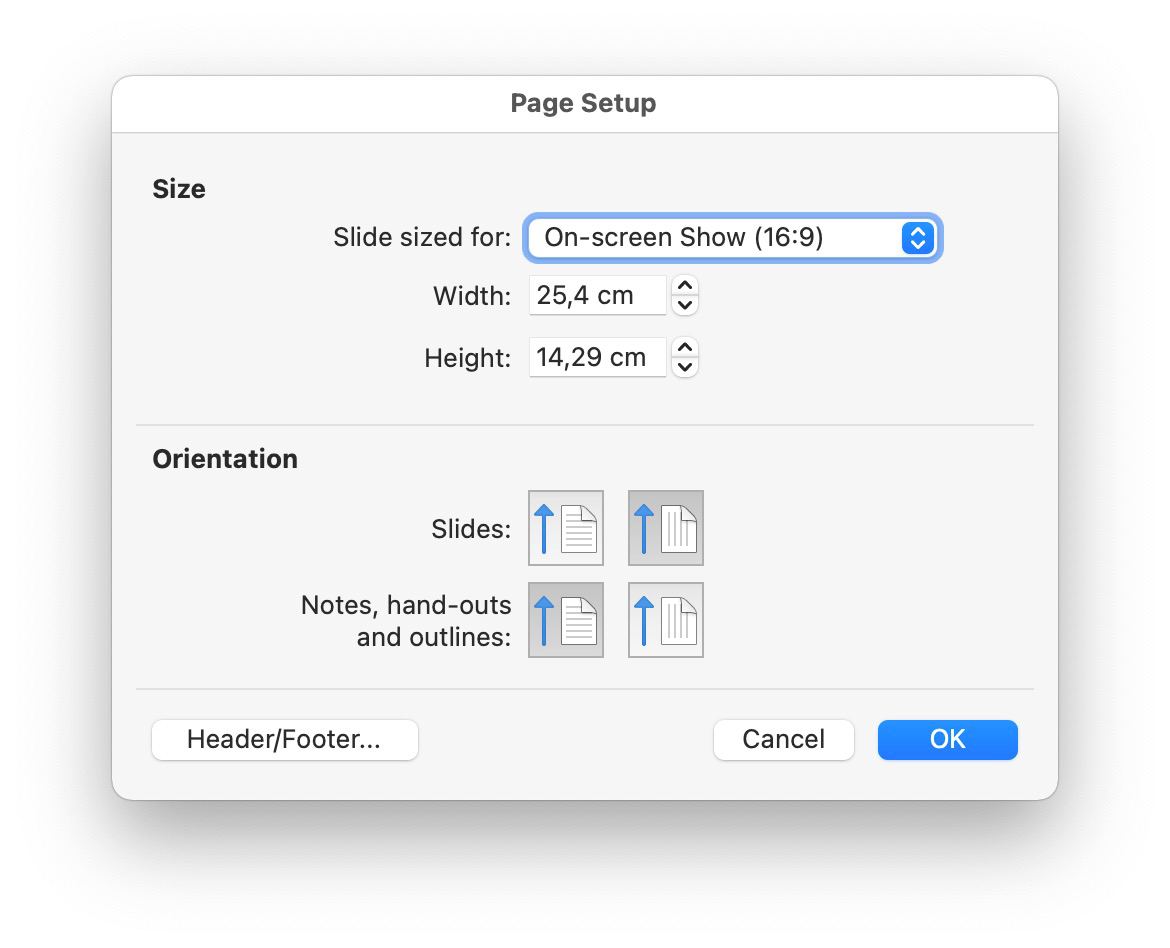Cancel the Page Setup dialog
1170x948 pixels.
click(x=783, y=740)
